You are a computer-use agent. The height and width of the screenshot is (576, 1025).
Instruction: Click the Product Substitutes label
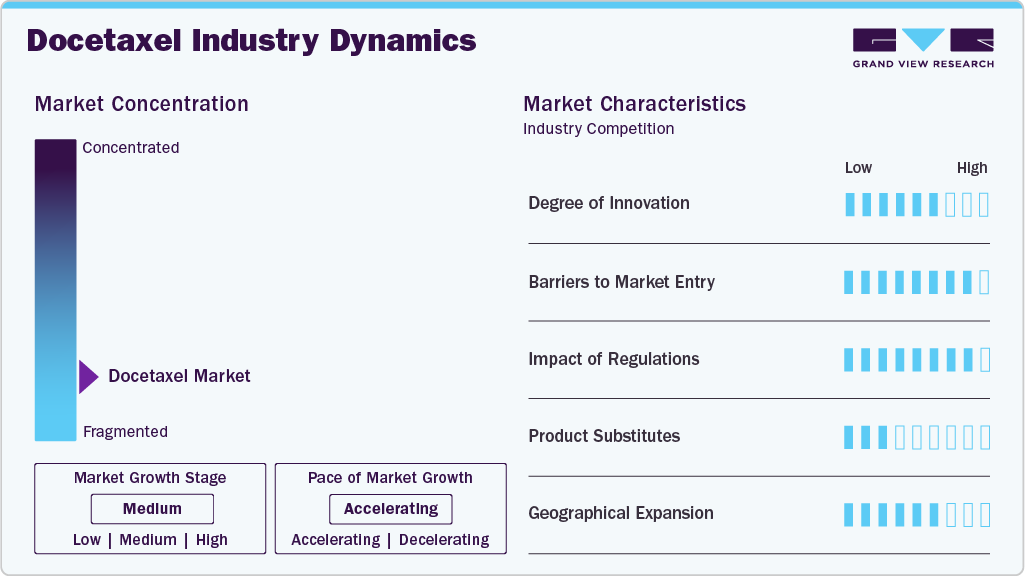604,436
